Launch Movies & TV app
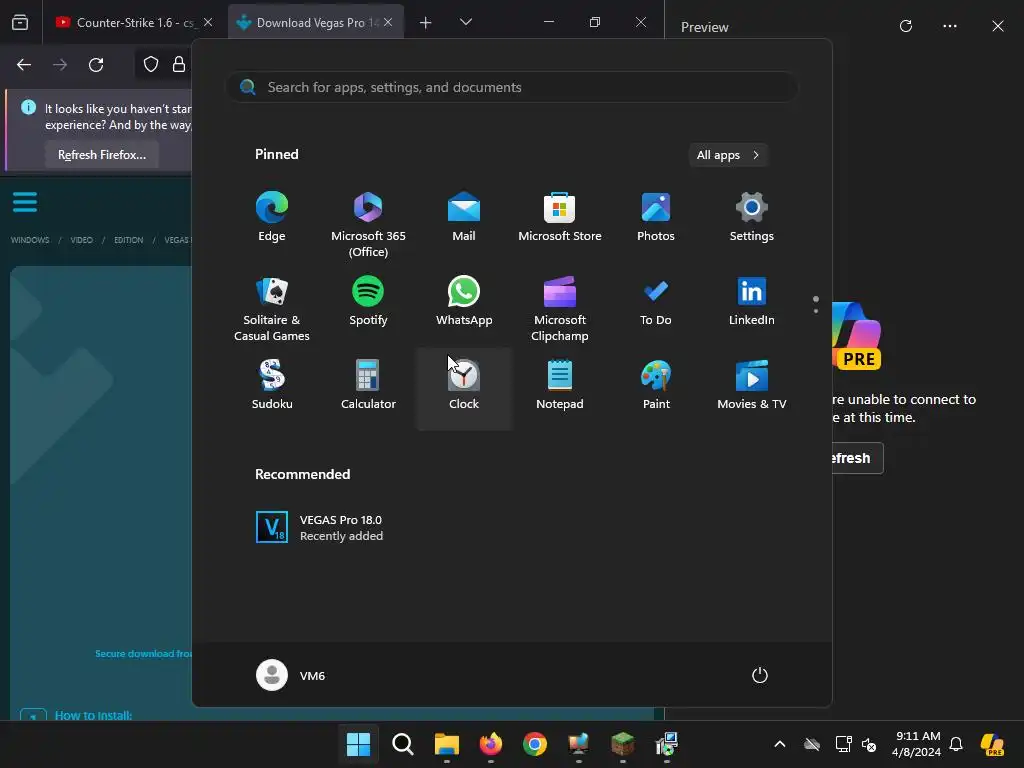The height and width of the screenshot is (768, 1024). pos(752,385)
